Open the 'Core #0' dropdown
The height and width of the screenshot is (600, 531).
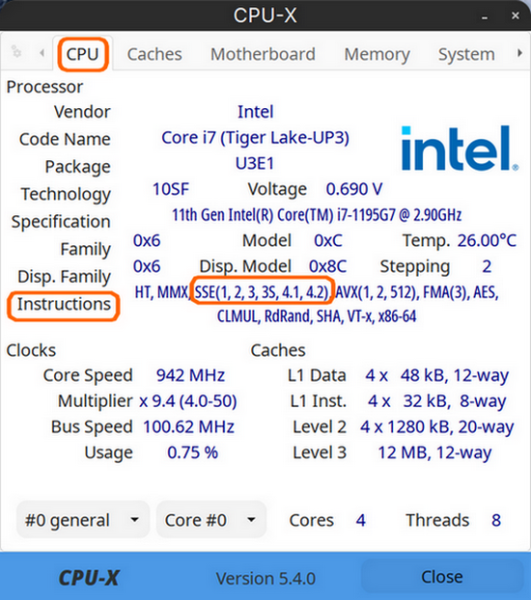[x=211, y=520]
